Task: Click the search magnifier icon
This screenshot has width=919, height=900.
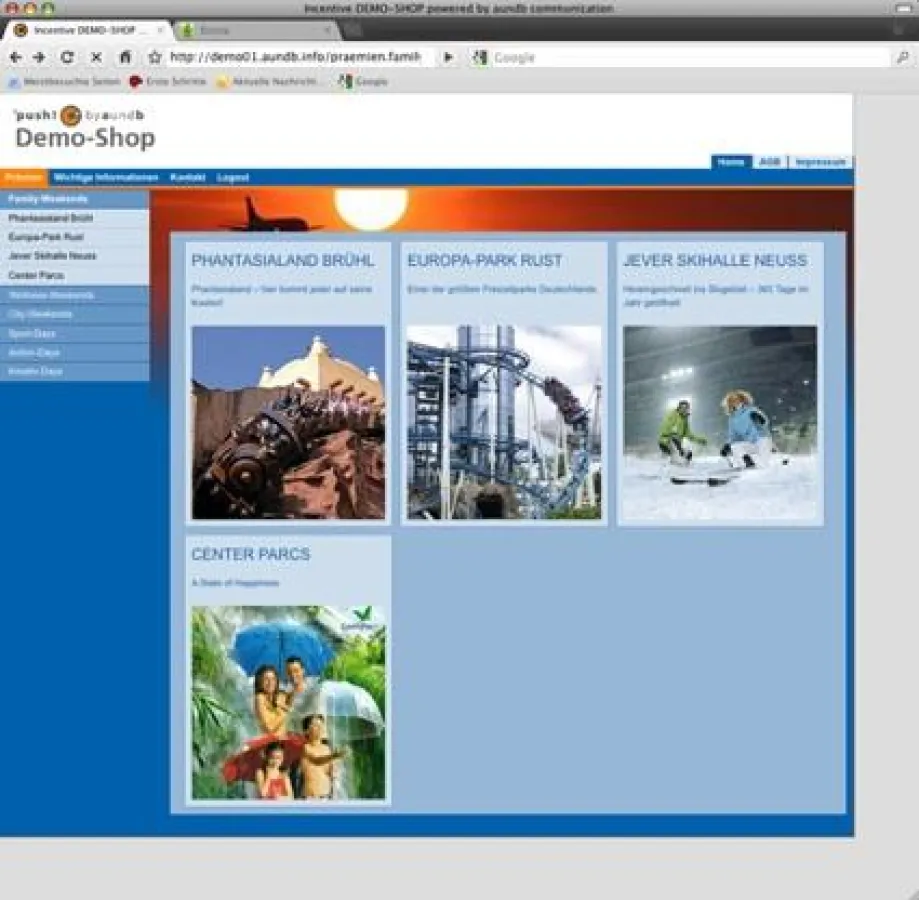Action: click(902, 58)
